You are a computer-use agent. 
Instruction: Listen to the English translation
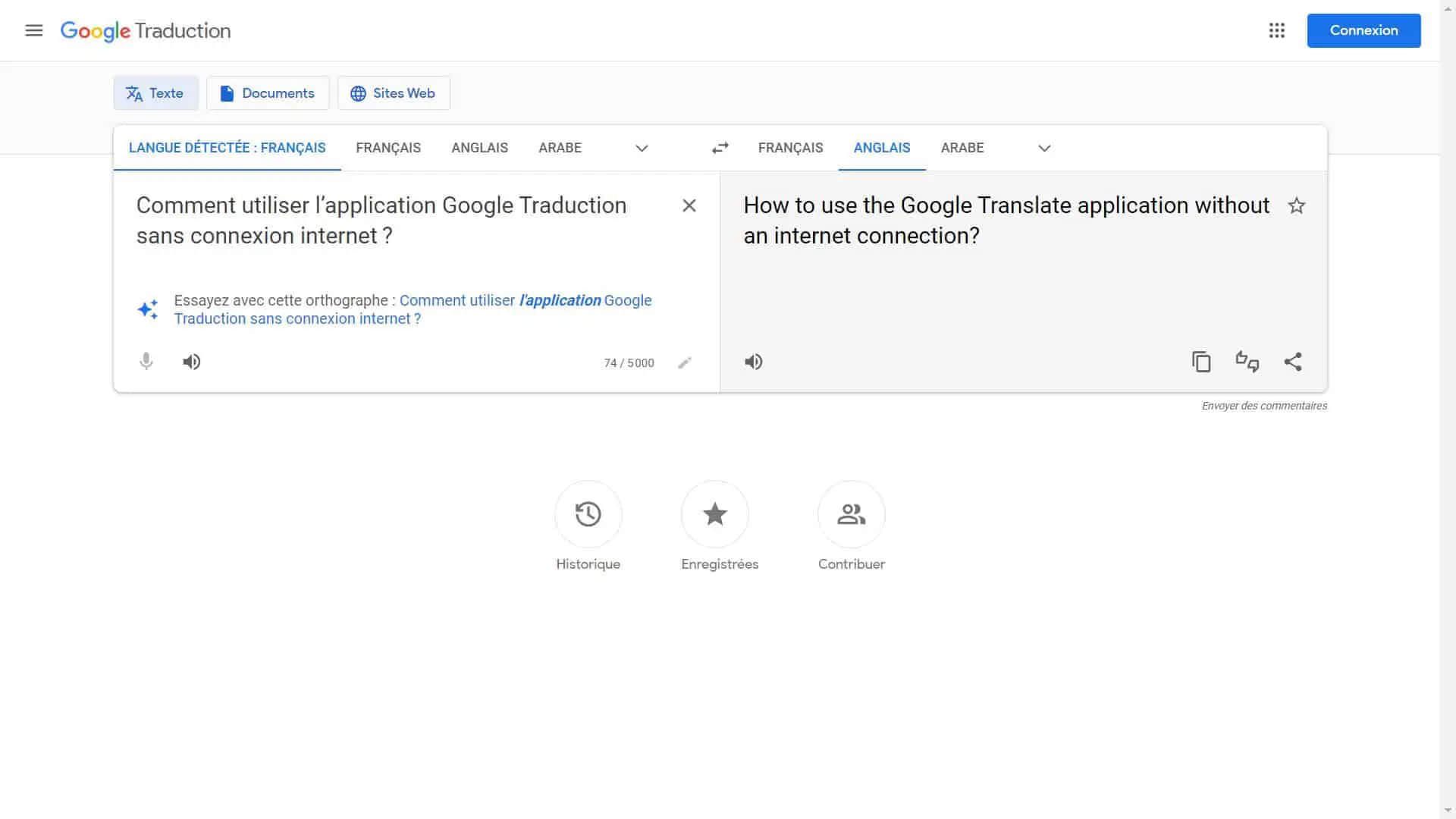[x=753, y=362]
